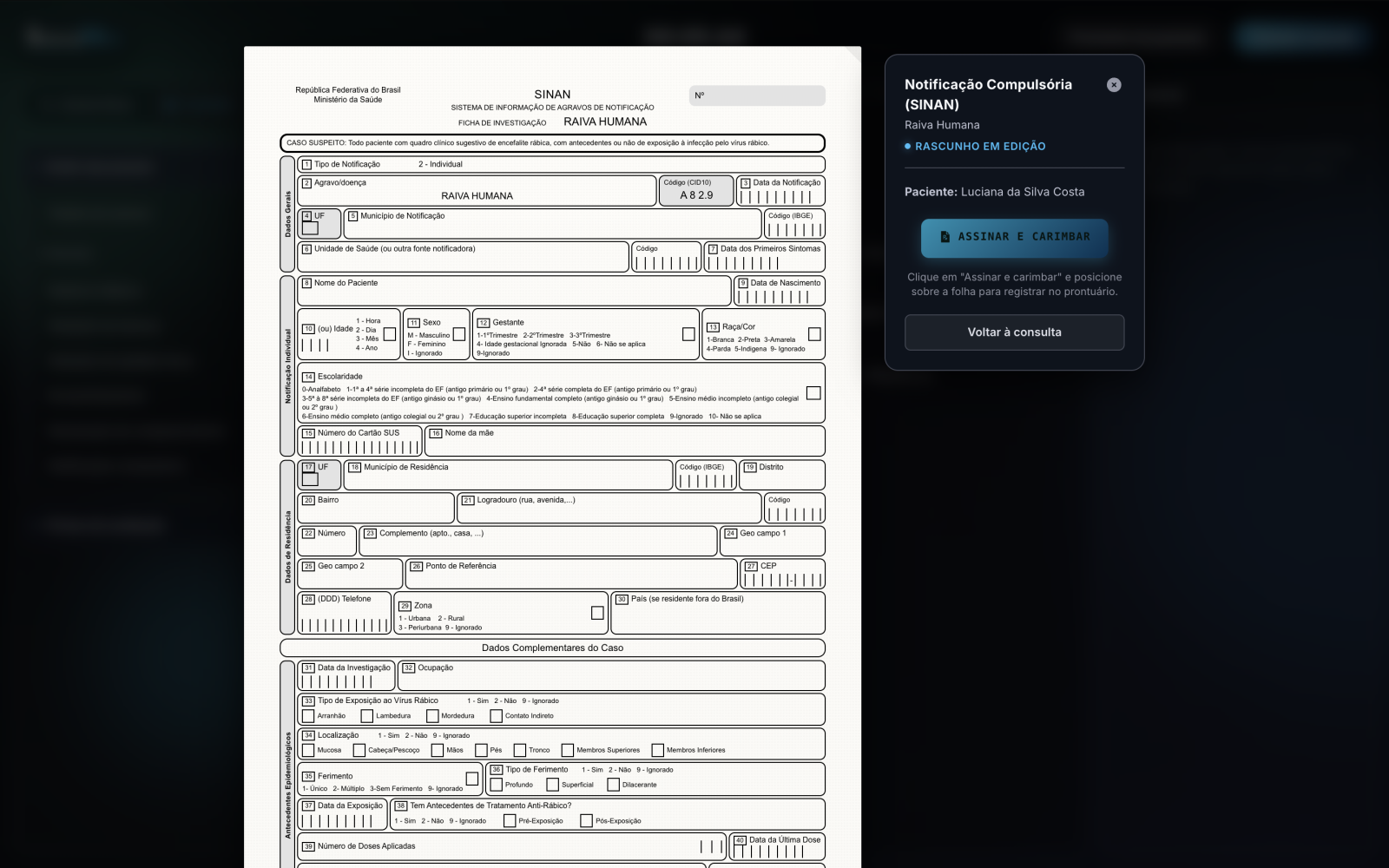Click the form Nº field at top
The width and height of the screenshot is (1389, 868).
point(757,95)
